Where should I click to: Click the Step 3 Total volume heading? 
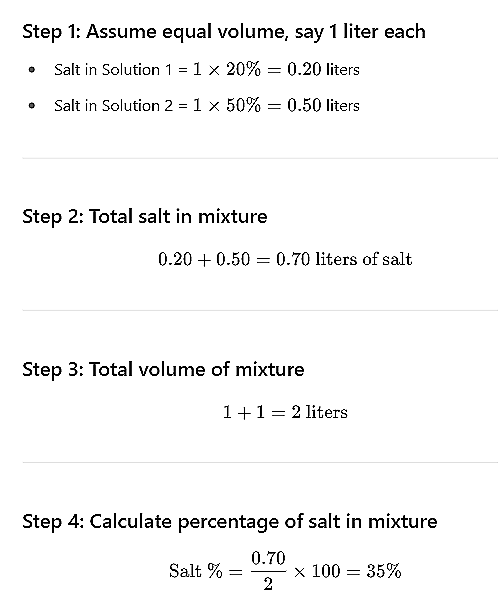(163, 370)
